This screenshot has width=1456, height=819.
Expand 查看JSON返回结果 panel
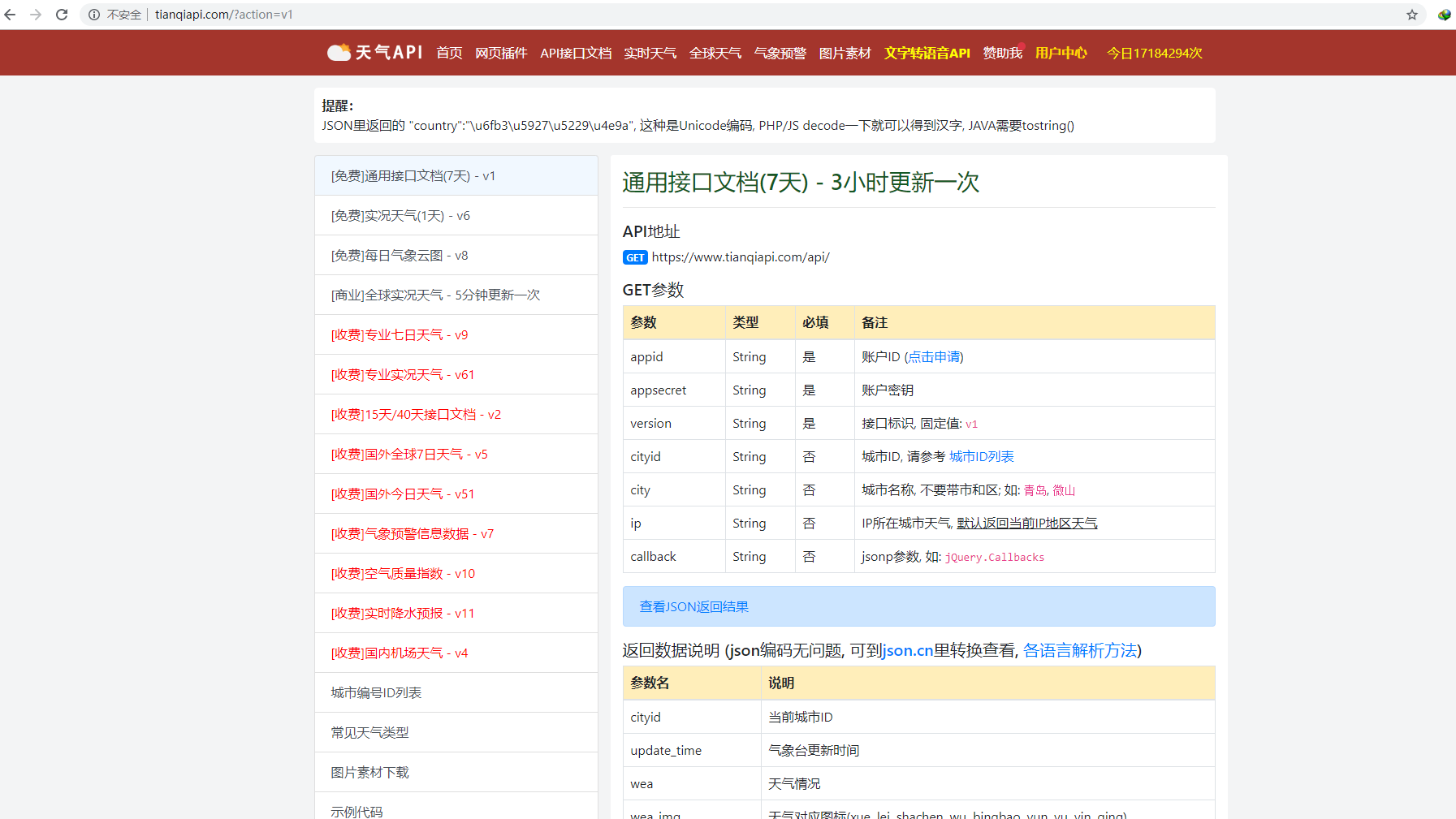(918, 606)
